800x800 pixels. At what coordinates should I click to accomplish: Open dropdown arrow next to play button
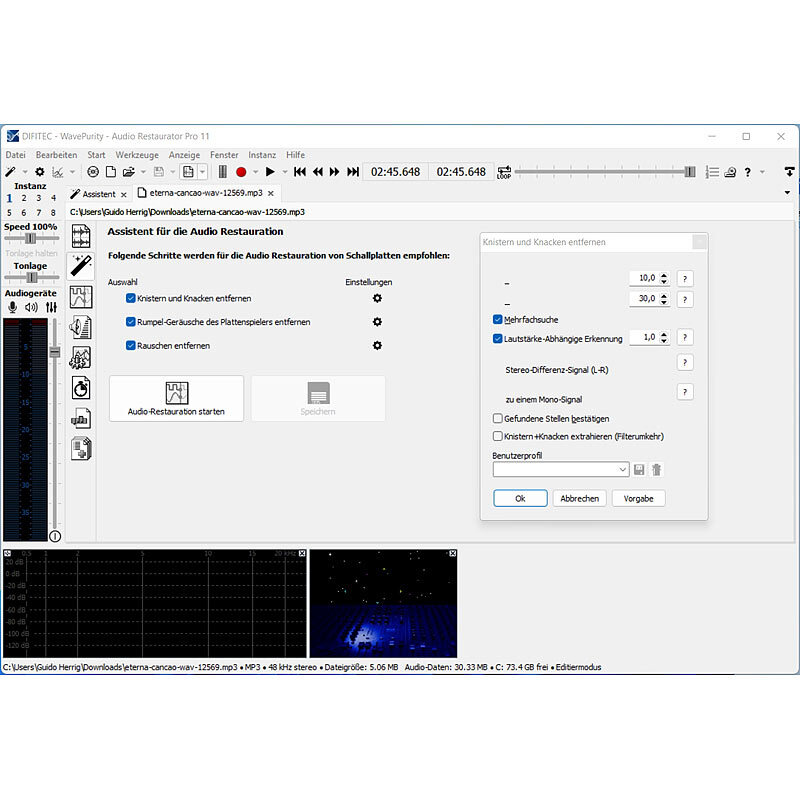coord(284,172)
